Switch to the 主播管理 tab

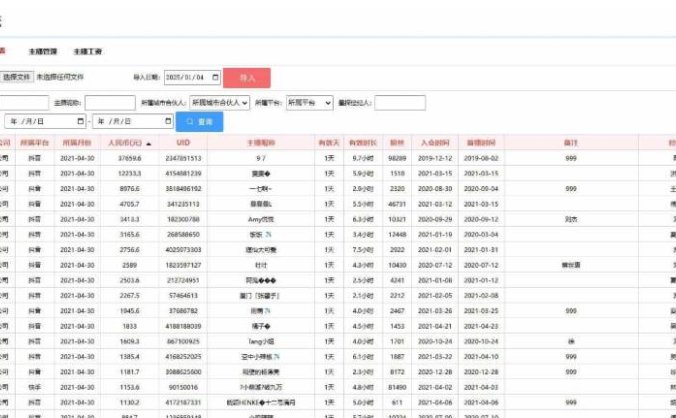pyautogui.click(x=43, y=52)
